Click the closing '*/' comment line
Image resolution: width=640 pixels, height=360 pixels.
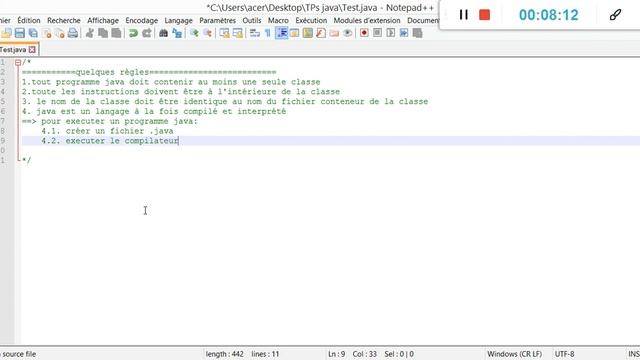point(27,160)
